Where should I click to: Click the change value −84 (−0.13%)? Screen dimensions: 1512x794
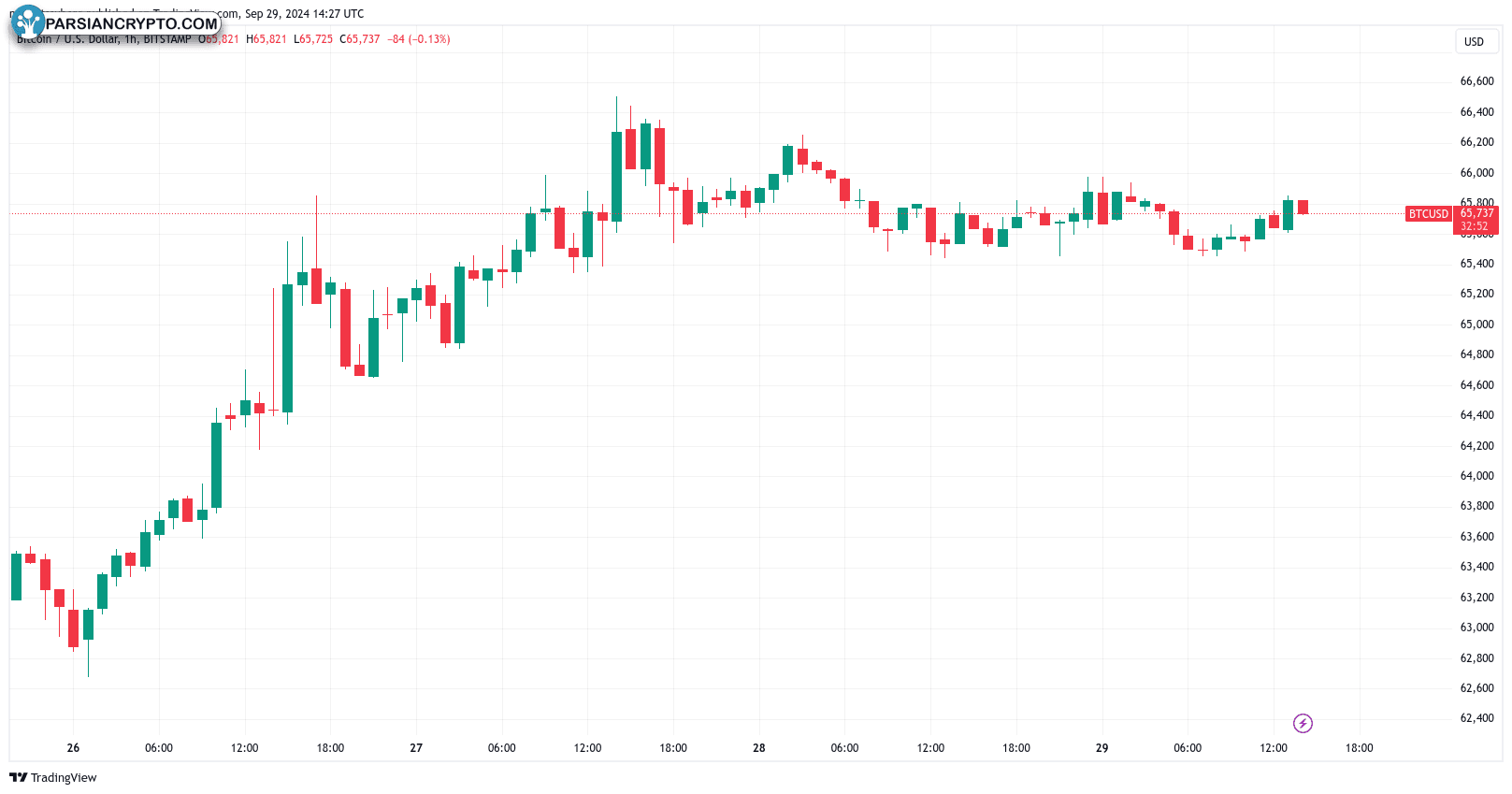pos(419,39)
